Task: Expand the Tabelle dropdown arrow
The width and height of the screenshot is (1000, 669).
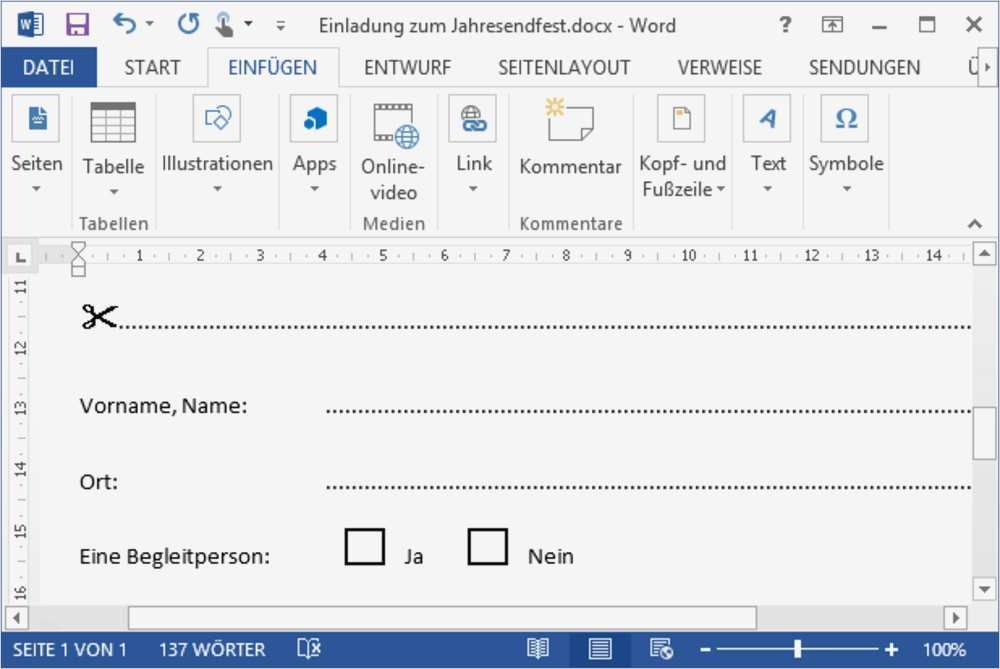Action: coord(114,191)
